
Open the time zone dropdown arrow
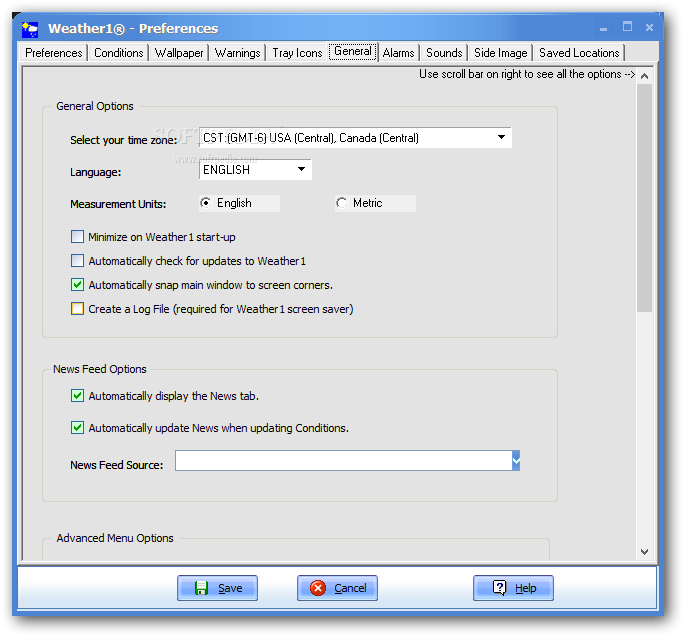[x=501, y=137]
